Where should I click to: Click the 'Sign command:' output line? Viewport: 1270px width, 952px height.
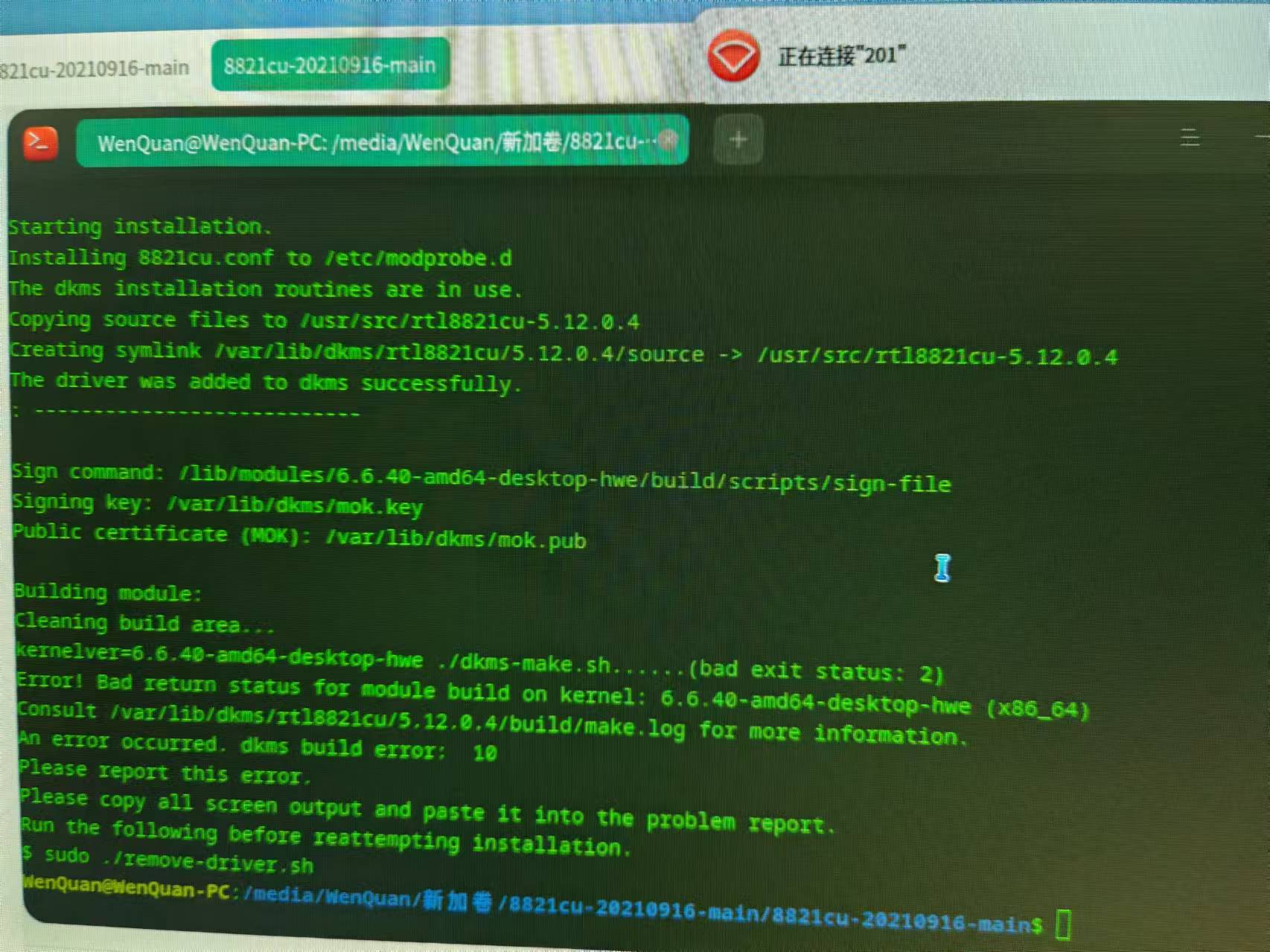coord(482,479)
